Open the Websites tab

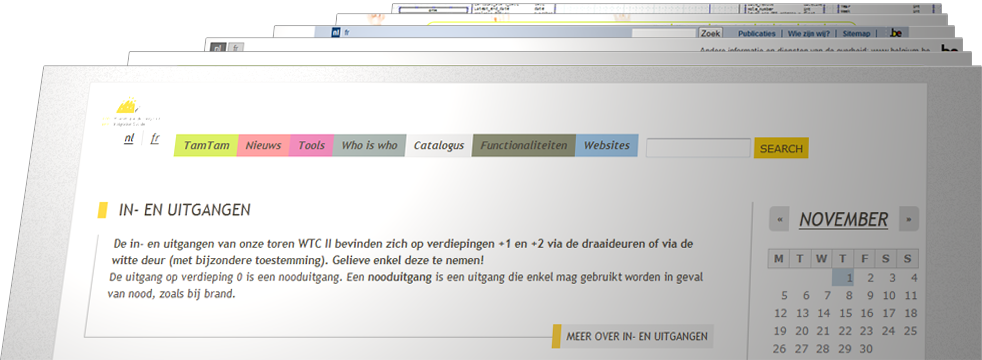click(x=606, y=145)
